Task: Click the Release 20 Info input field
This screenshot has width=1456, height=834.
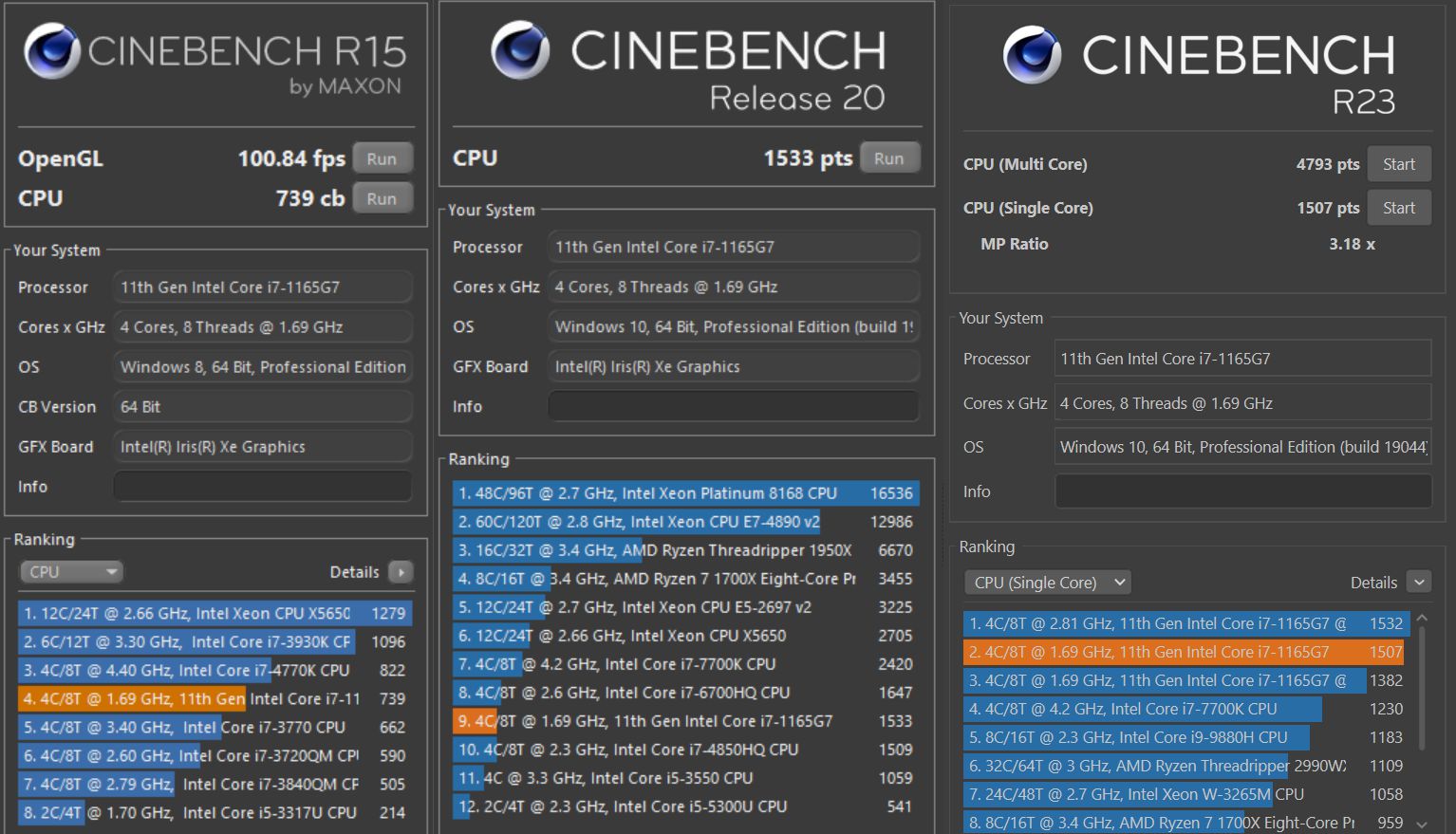Action: click(733, 406)
